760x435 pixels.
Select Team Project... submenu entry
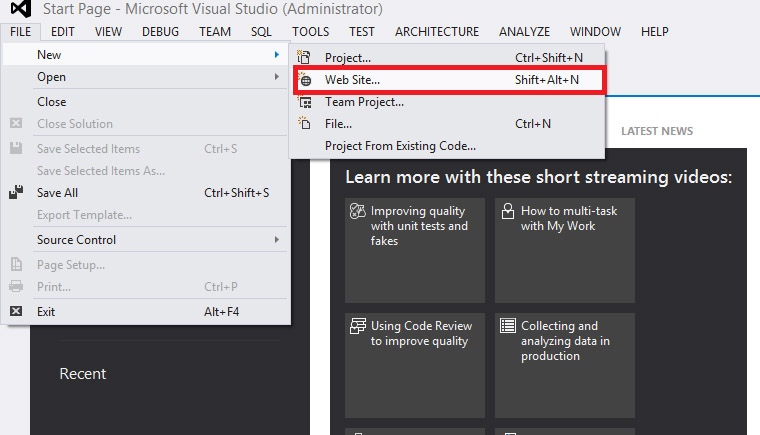click(x=447, y=102)
